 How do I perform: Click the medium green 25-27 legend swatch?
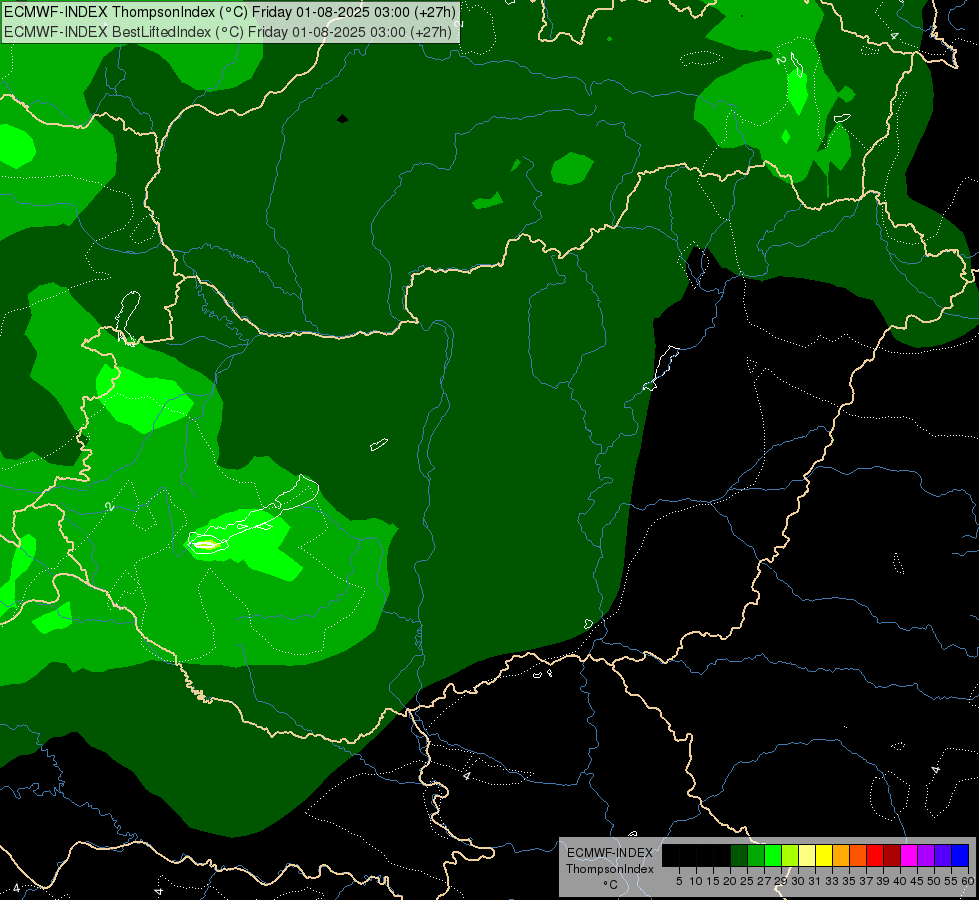point(756,856)
